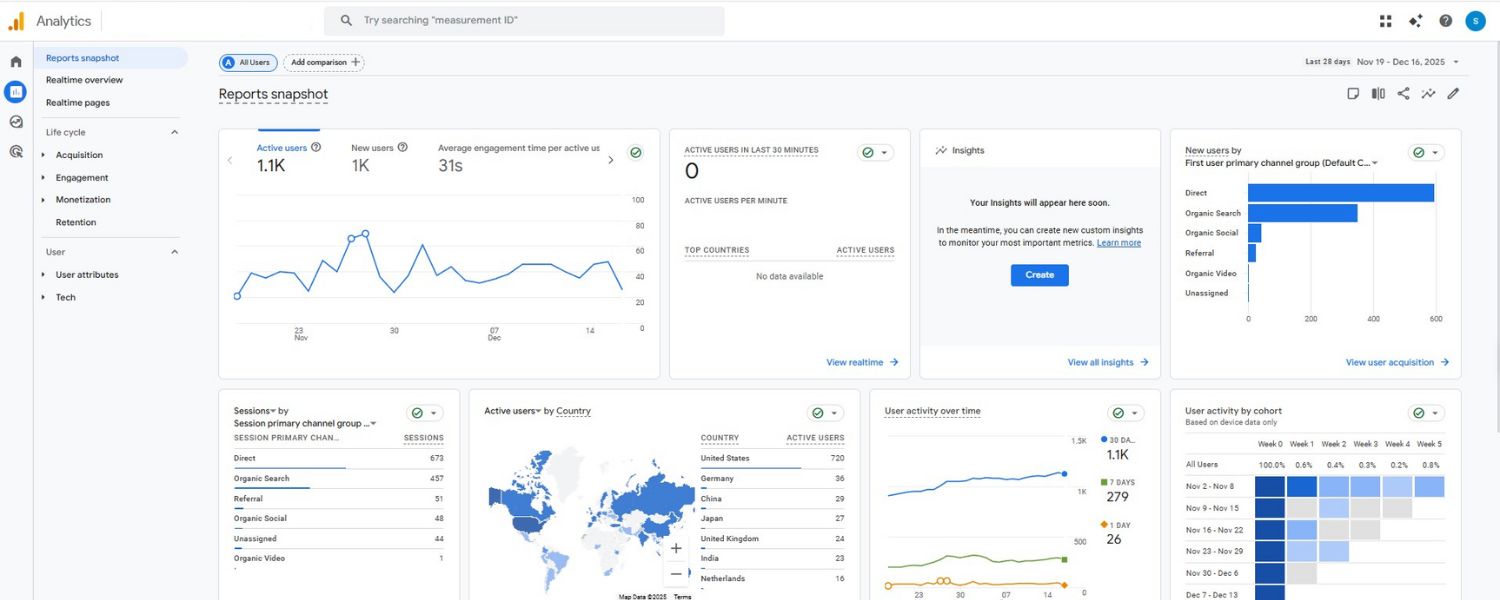Select Realtime overview in the sidebar
The width and height of the screenshot is (1500, 600).
click(x=85, y=79)
